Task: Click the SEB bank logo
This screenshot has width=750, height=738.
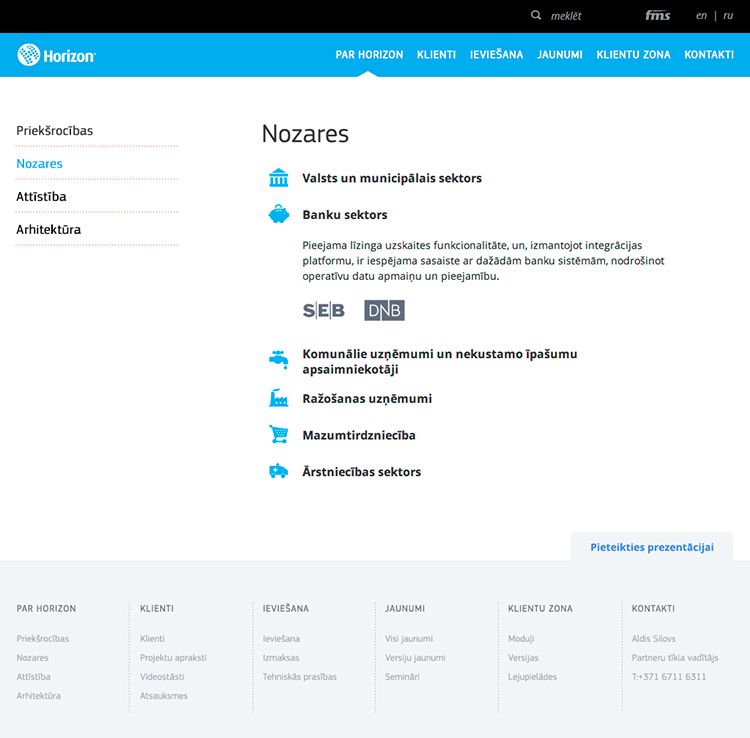Action: (x=324, y=311)
